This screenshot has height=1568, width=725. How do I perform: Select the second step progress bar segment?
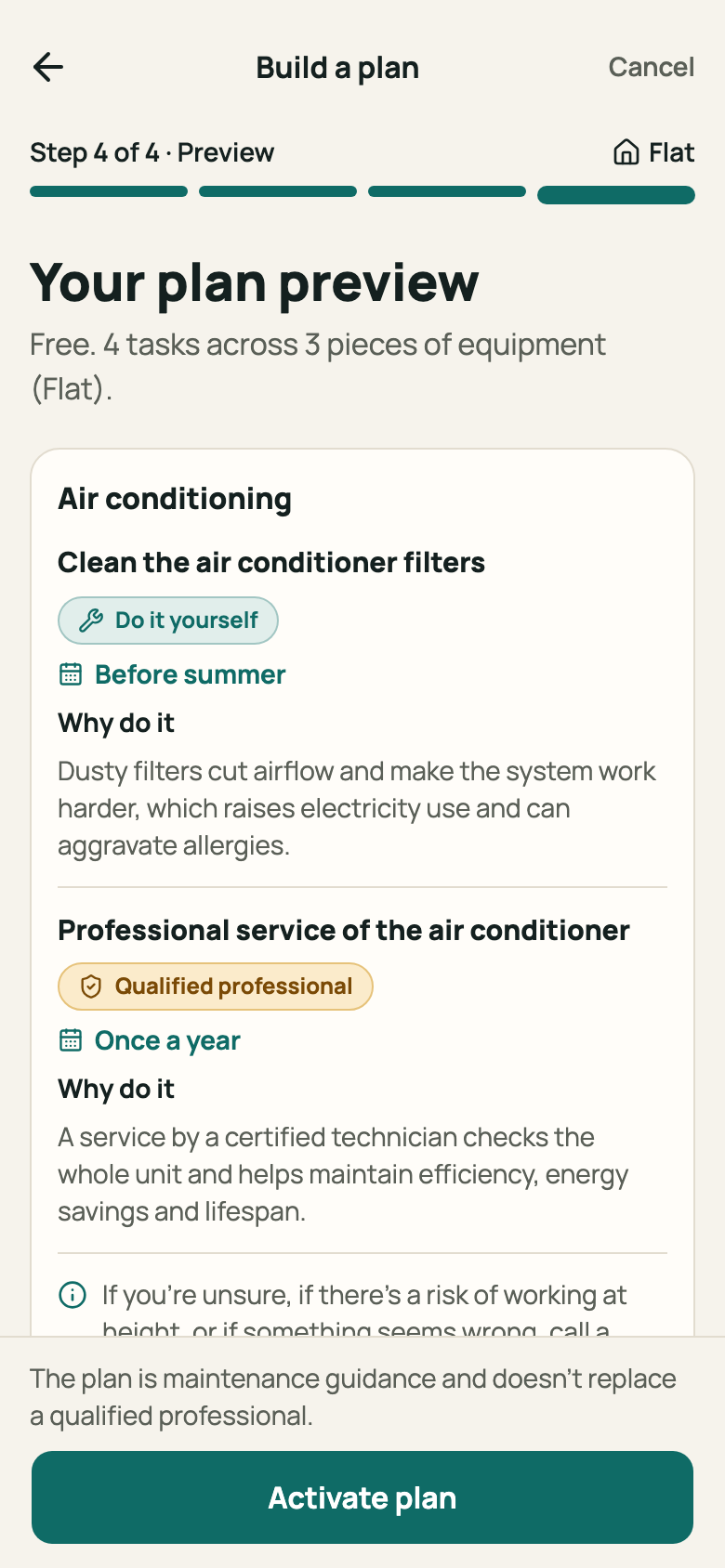278,191
